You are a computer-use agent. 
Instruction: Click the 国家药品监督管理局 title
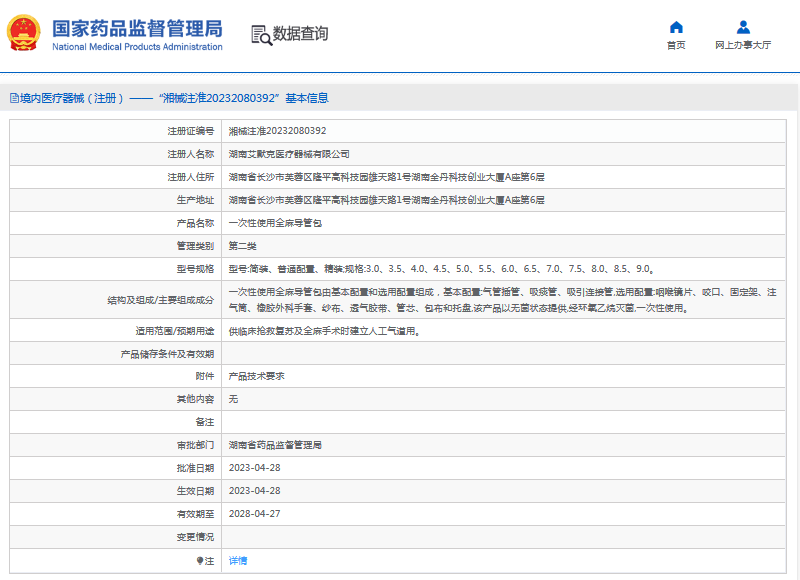pyautogui.click(x=137, y=29)
